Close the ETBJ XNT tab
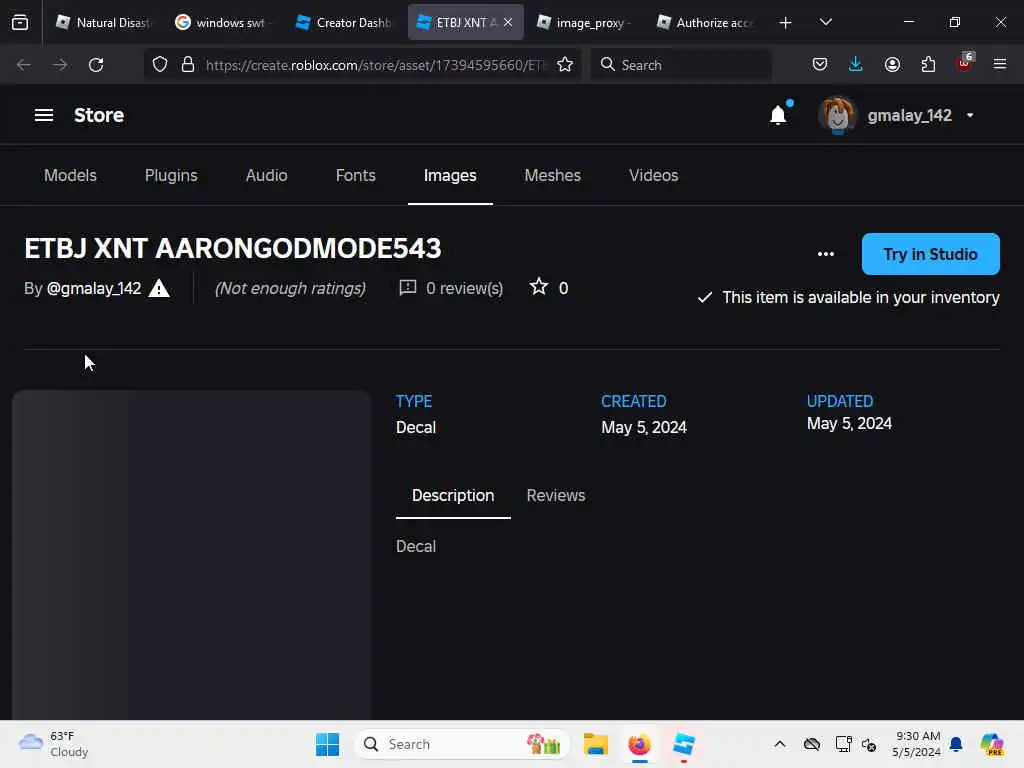This screenshot has height=768, width=1024. click(508, 23)
